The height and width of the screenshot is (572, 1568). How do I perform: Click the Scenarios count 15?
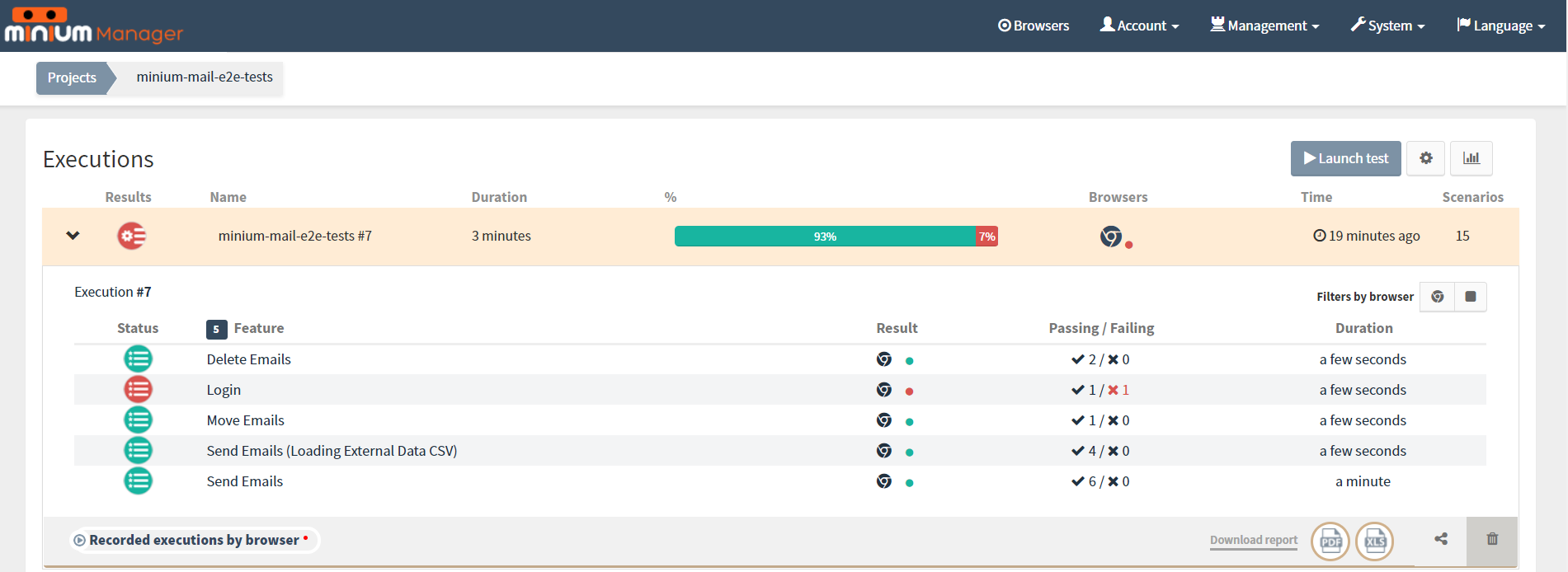point(1462,236)
